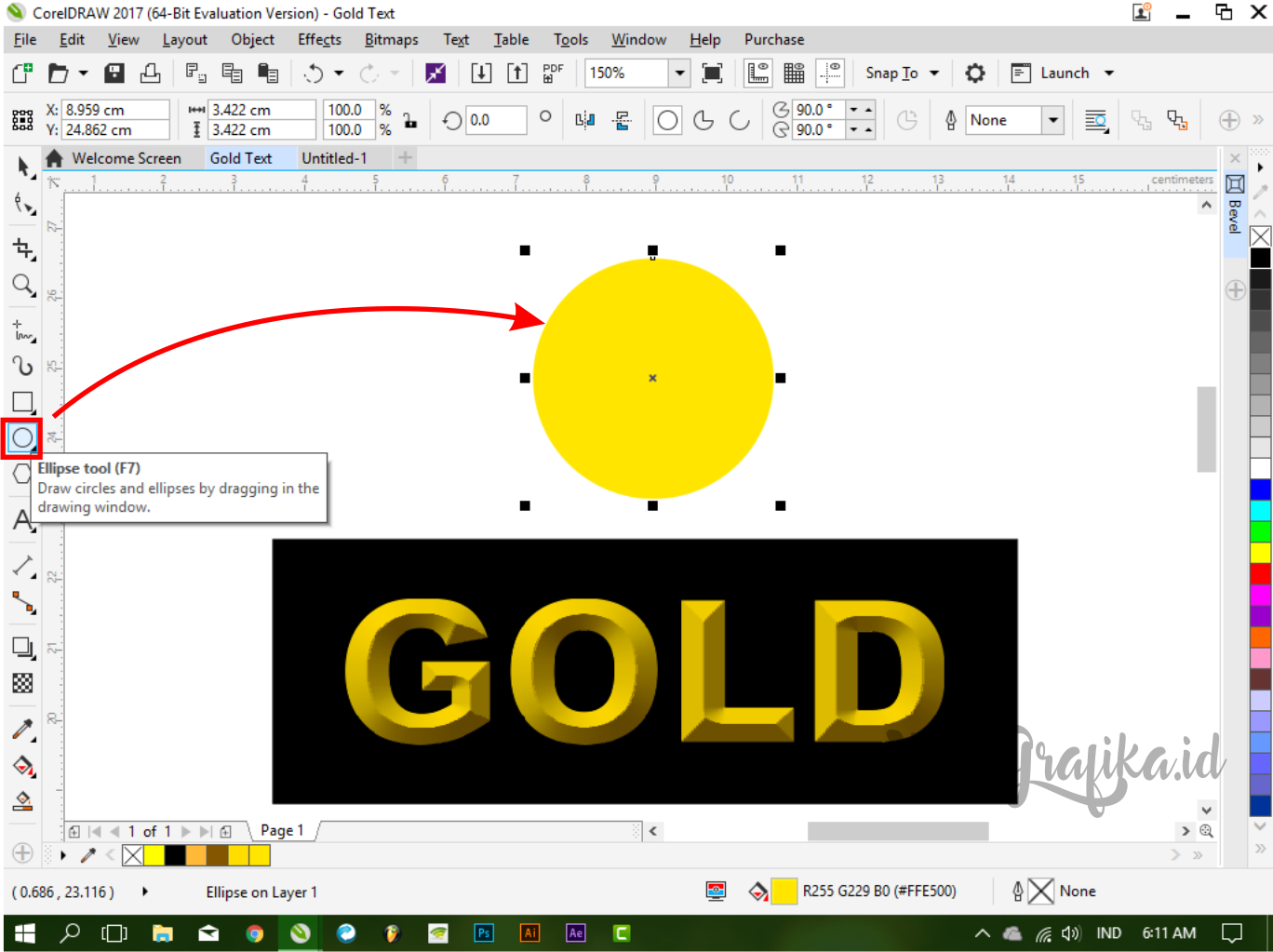Viewport: 1273px width, 952px height.
Task: Expand the outline style None dropdown
Action: coord(1052,120)
